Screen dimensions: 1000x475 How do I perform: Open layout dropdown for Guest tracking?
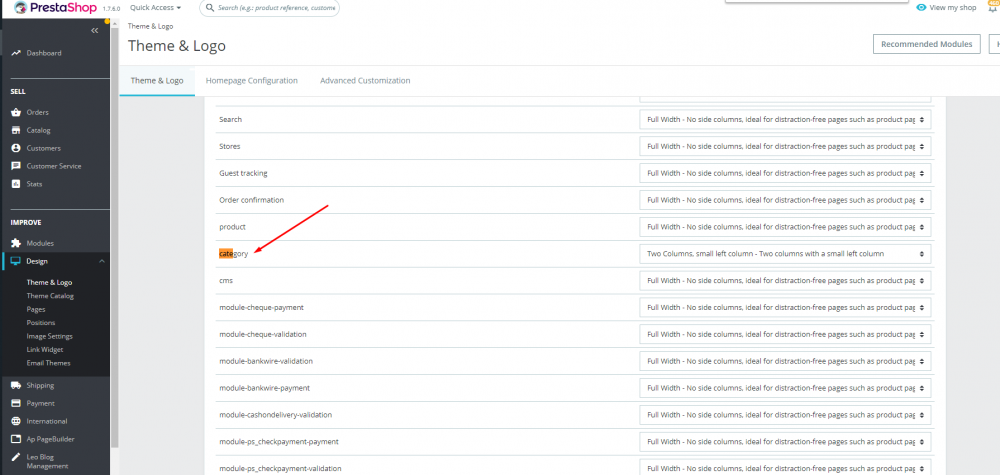[785, 173]
